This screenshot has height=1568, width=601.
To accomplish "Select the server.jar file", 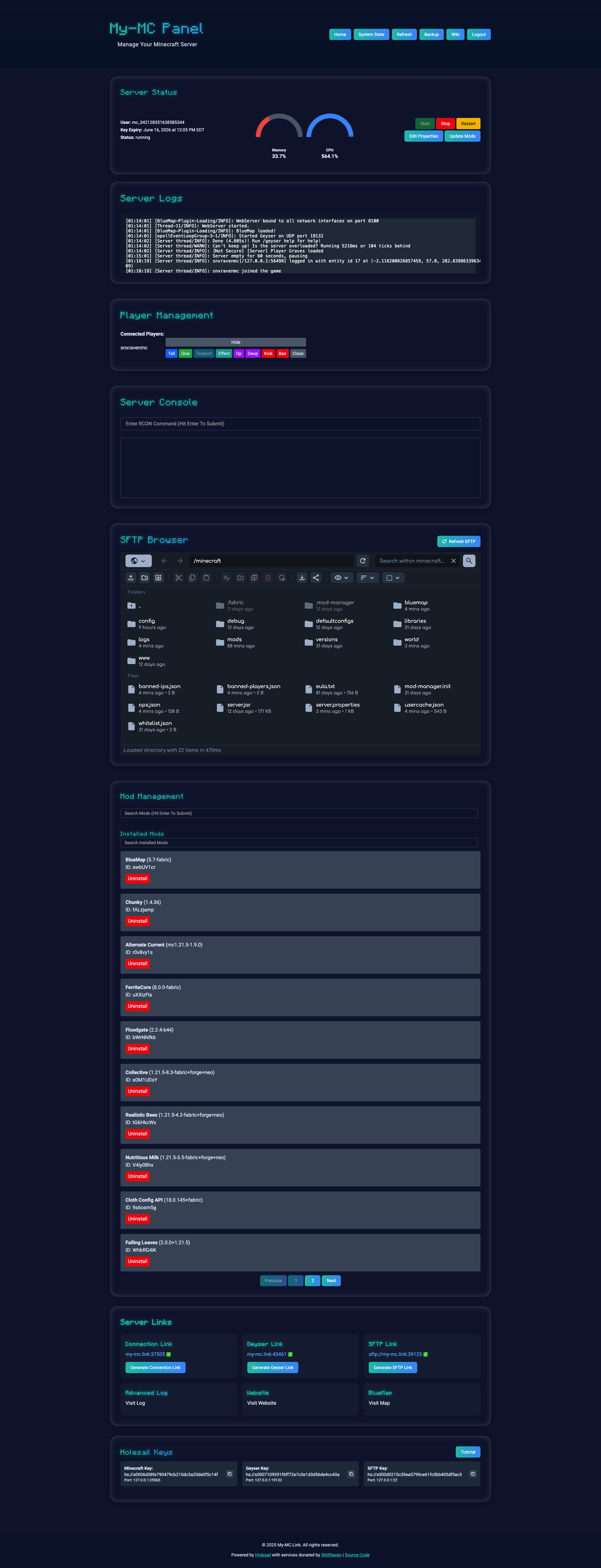I will [244, 707].
